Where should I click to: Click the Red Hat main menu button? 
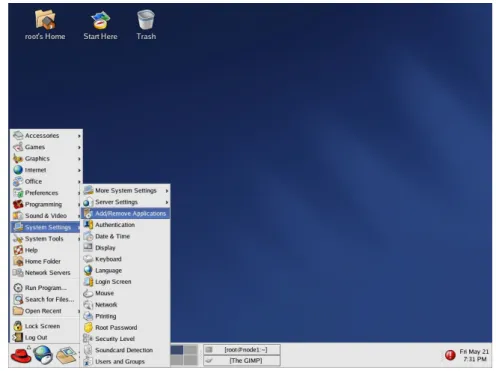[21, 355]
